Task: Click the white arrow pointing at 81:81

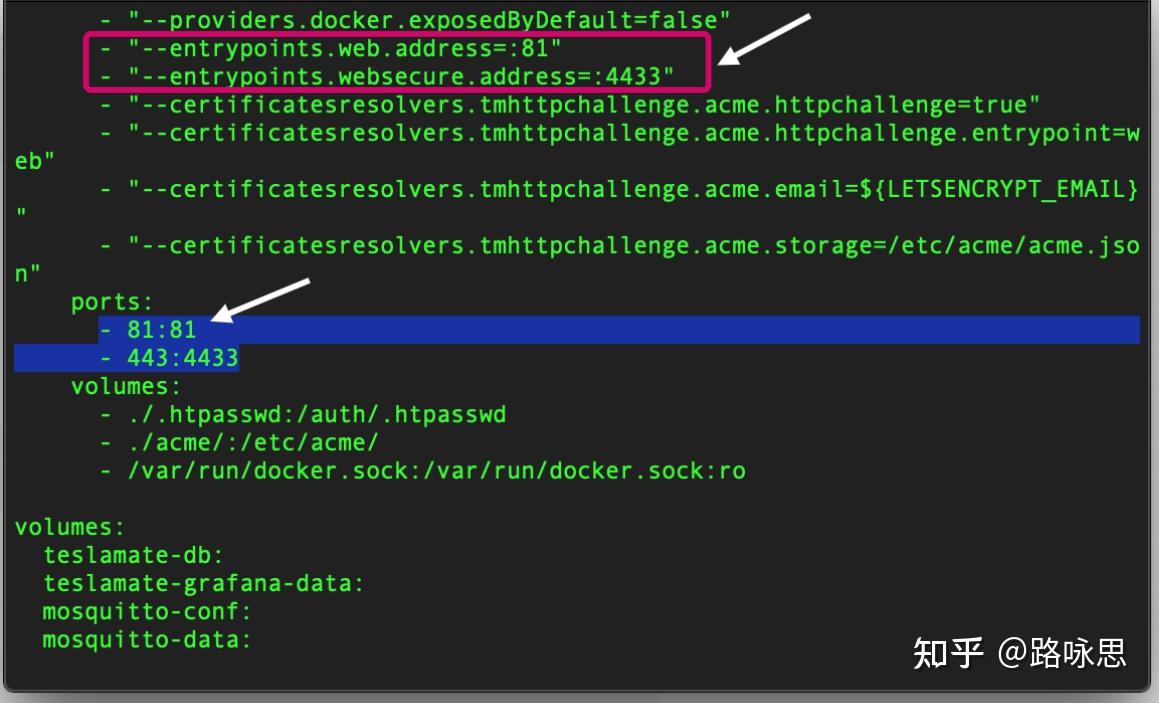Action: click(x=260, y=300)
